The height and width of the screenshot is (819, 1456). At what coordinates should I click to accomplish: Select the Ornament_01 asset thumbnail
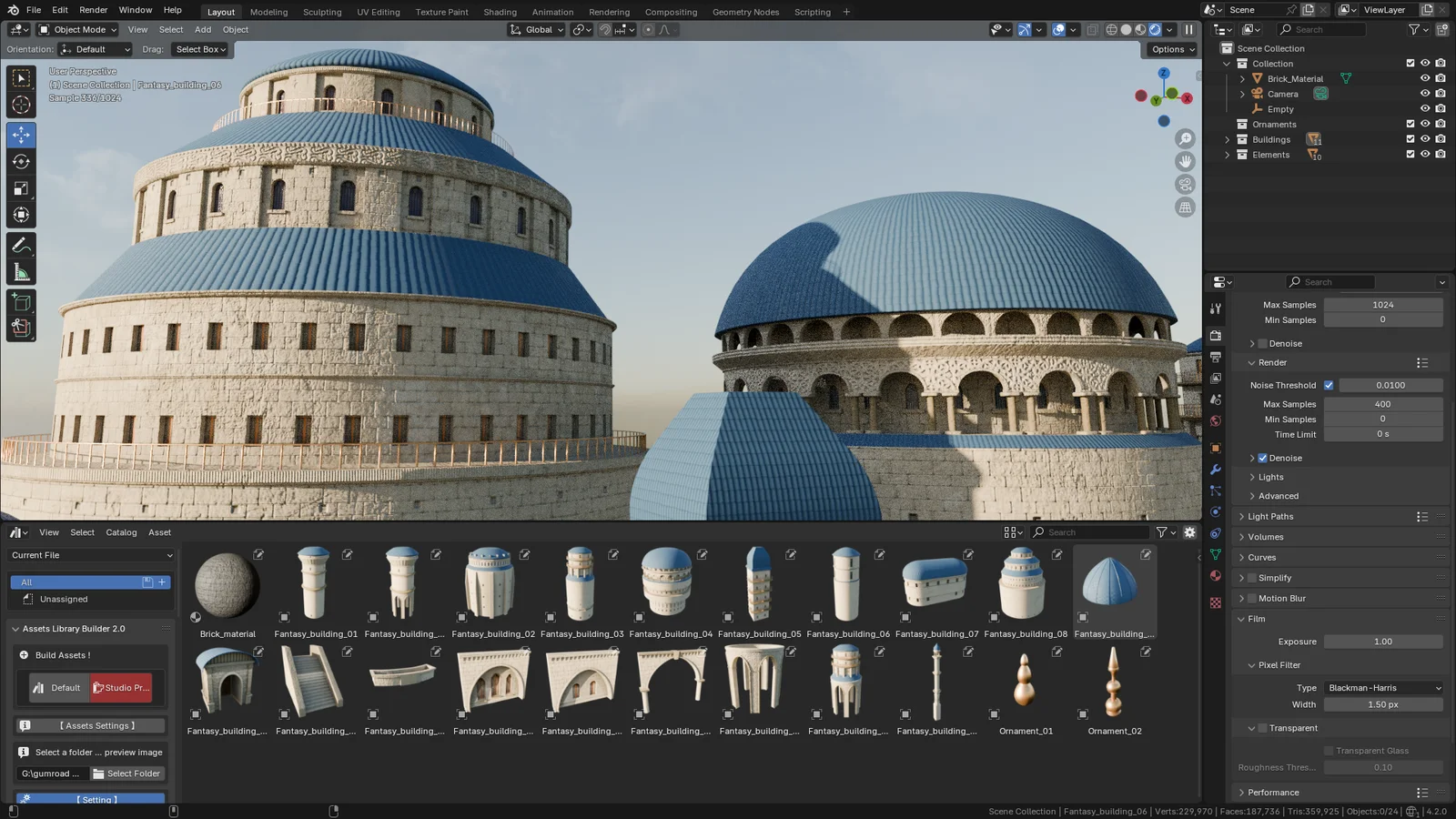tap(1024, 678)
